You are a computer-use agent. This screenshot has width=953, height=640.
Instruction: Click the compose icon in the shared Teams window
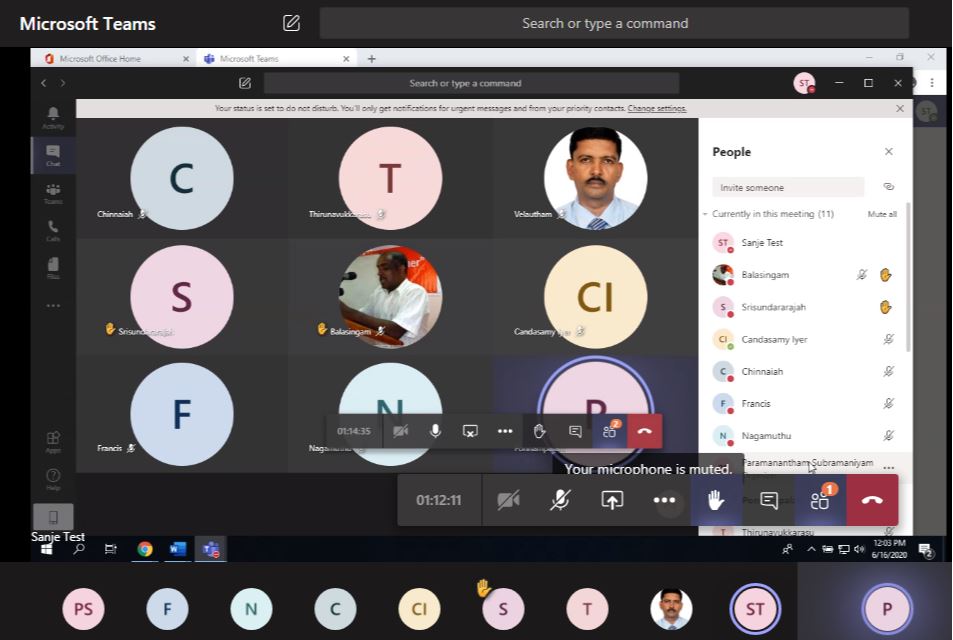(245, 83)
